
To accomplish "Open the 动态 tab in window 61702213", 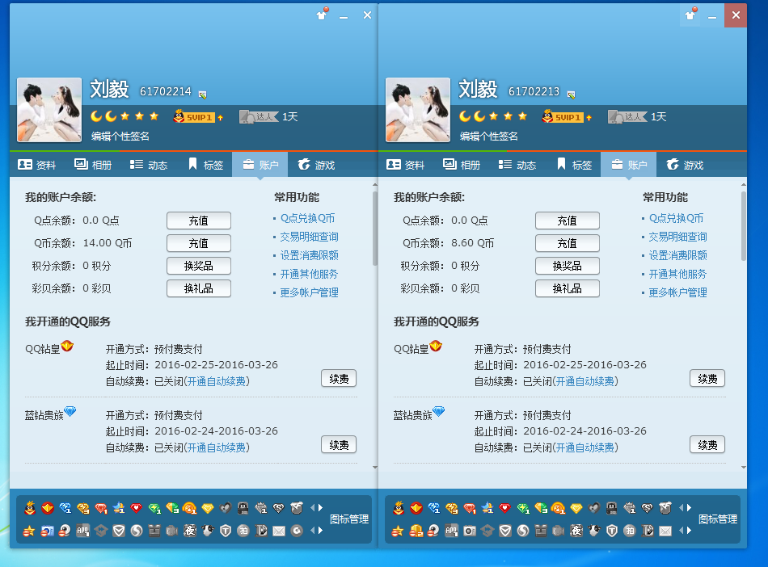I will [517, 165].
